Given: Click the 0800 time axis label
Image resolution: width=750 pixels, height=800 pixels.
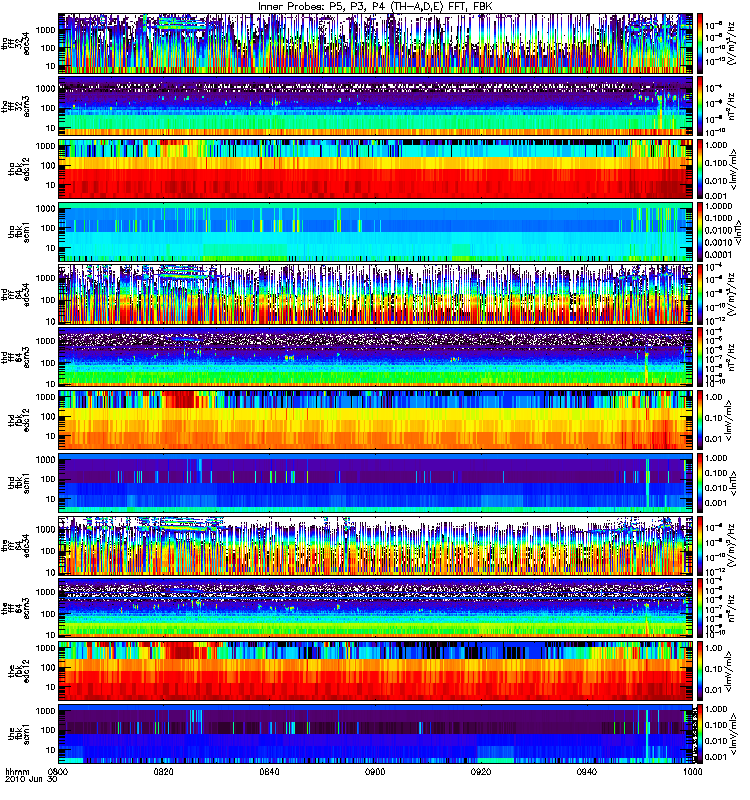Looking at the screenshot, I should (x=57, y=771).
